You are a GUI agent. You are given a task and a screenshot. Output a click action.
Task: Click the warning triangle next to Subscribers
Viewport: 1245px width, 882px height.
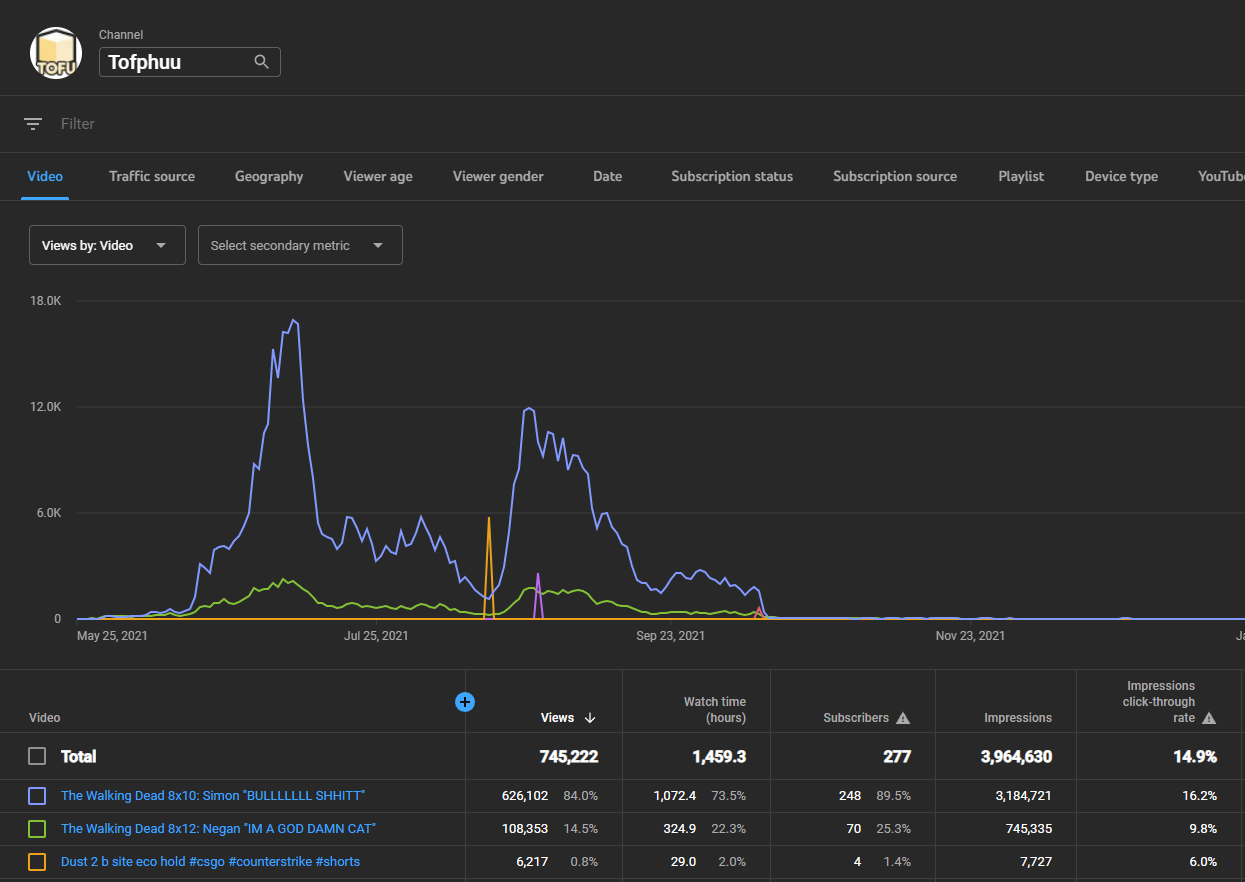tap(903, 718)
